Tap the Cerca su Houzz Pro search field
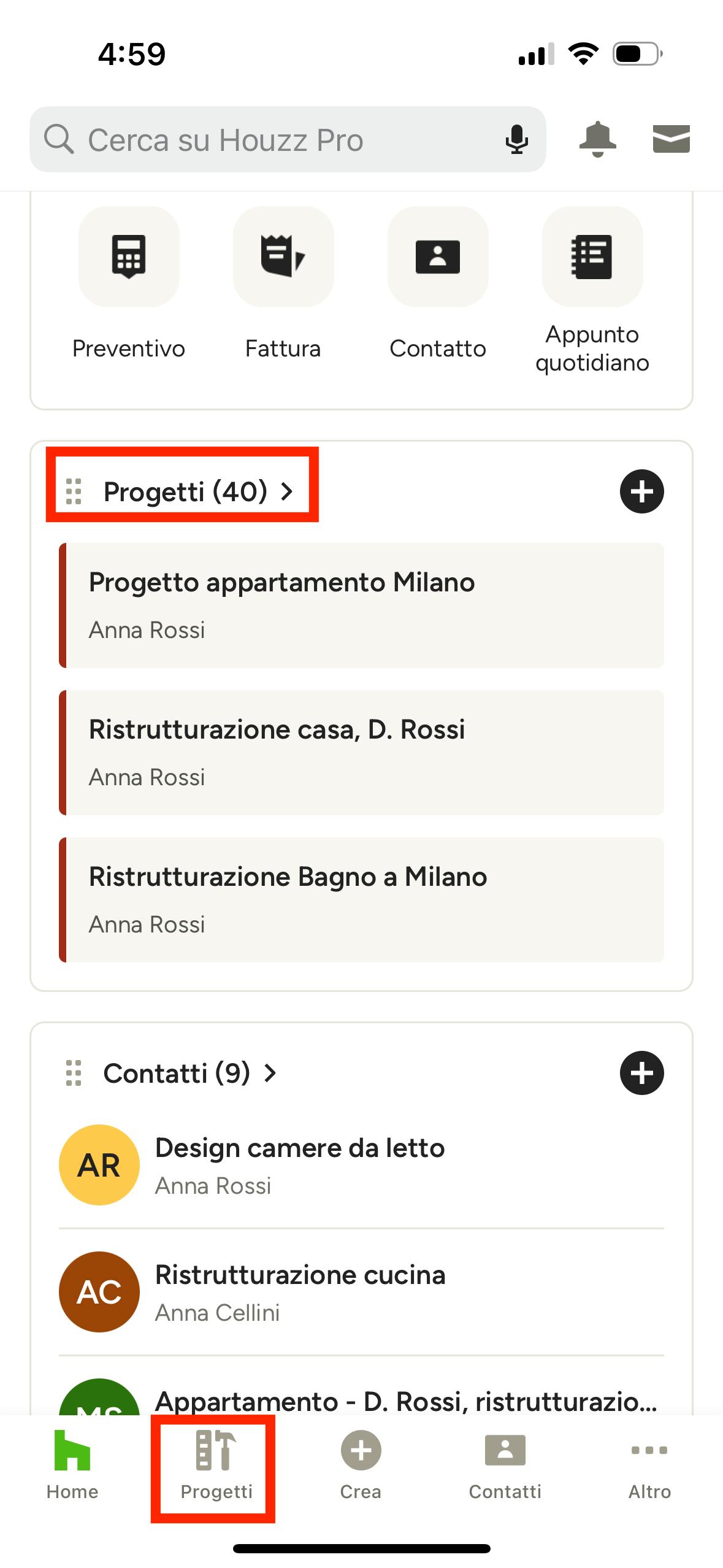This screenshot has height=1568, width=723. click(x=245, y=139)
